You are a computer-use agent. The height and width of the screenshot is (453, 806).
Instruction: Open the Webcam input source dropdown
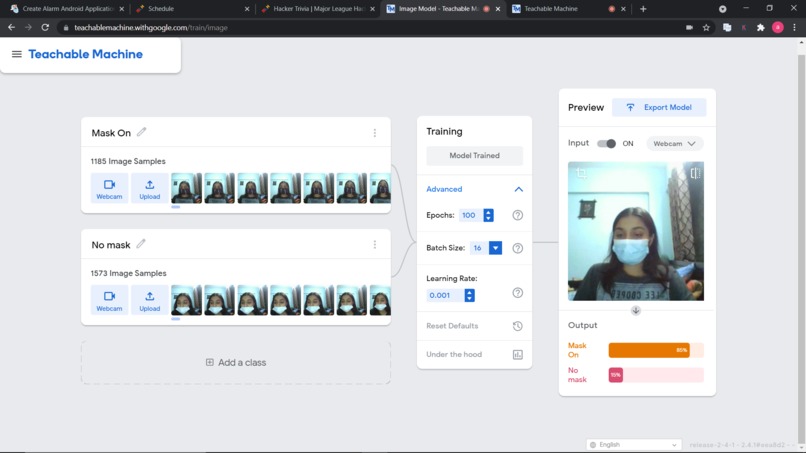pos(674,143)
